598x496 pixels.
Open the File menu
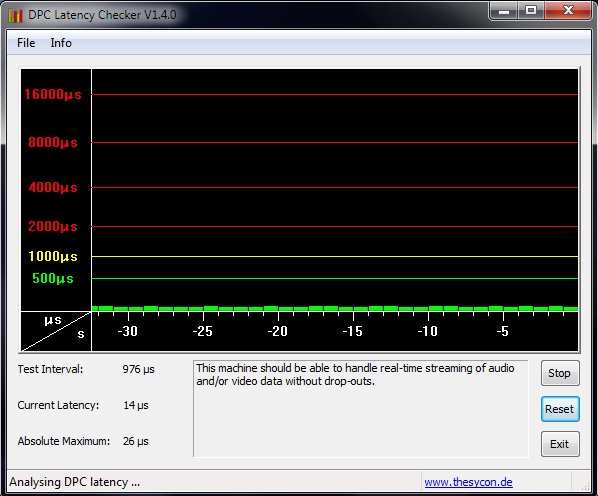[x=26, y=43]
